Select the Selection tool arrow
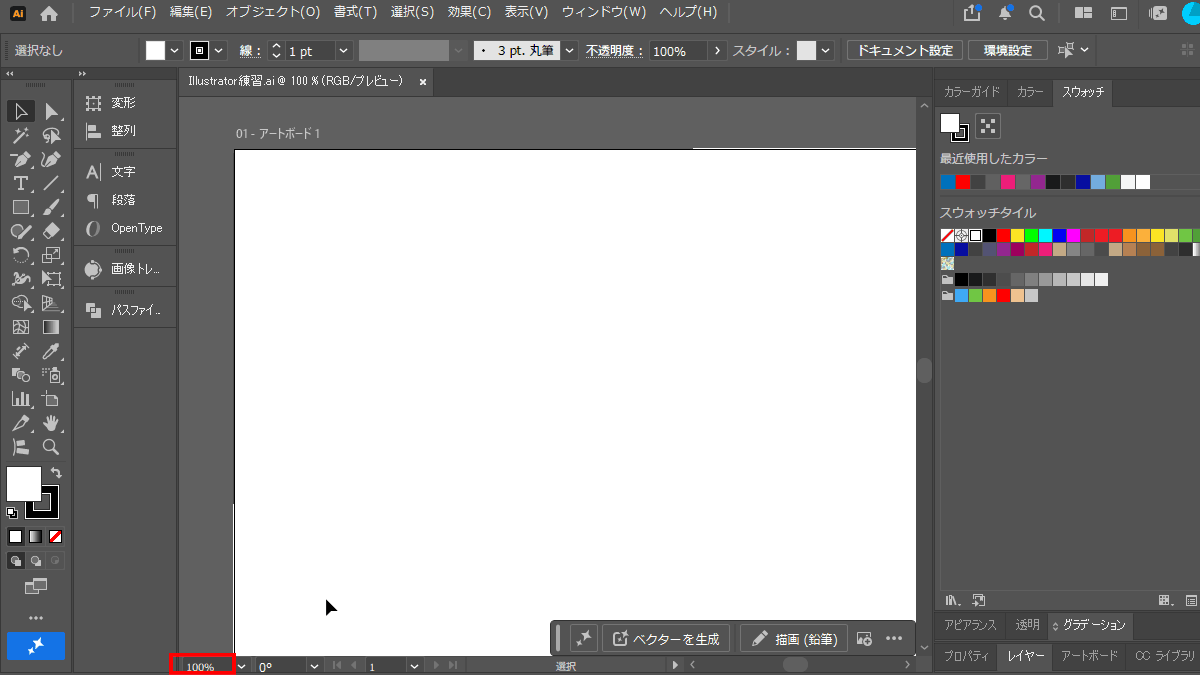This screenshot has width=1200, height=675. tap(21, 111)
